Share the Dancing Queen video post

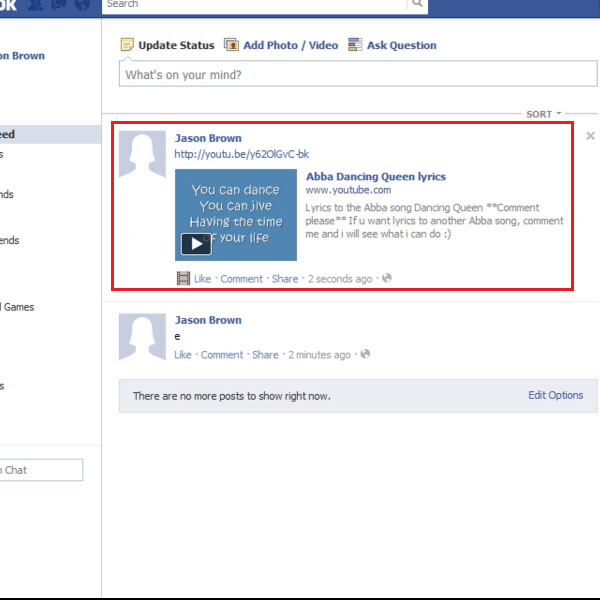tap(285, 279)
